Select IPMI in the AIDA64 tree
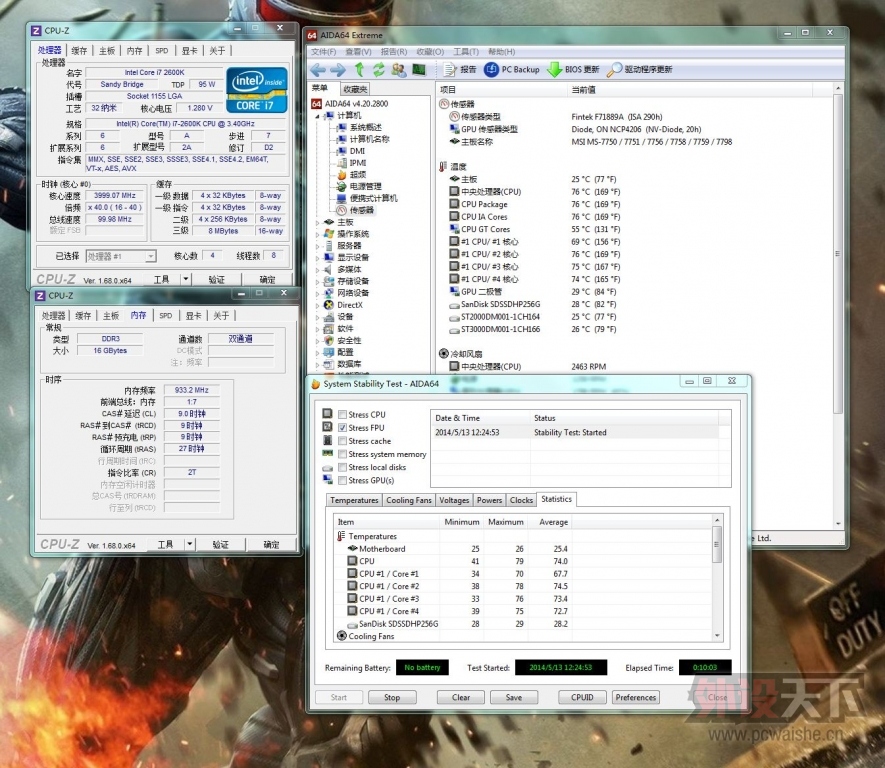Viewport: 885px width, 768px height. 352,163
